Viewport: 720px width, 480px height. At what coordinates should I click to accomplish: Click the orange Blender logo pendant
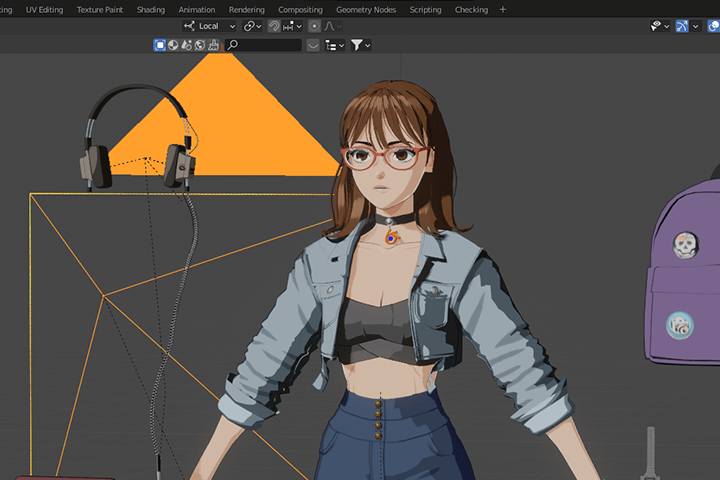(x=392, y=238)
